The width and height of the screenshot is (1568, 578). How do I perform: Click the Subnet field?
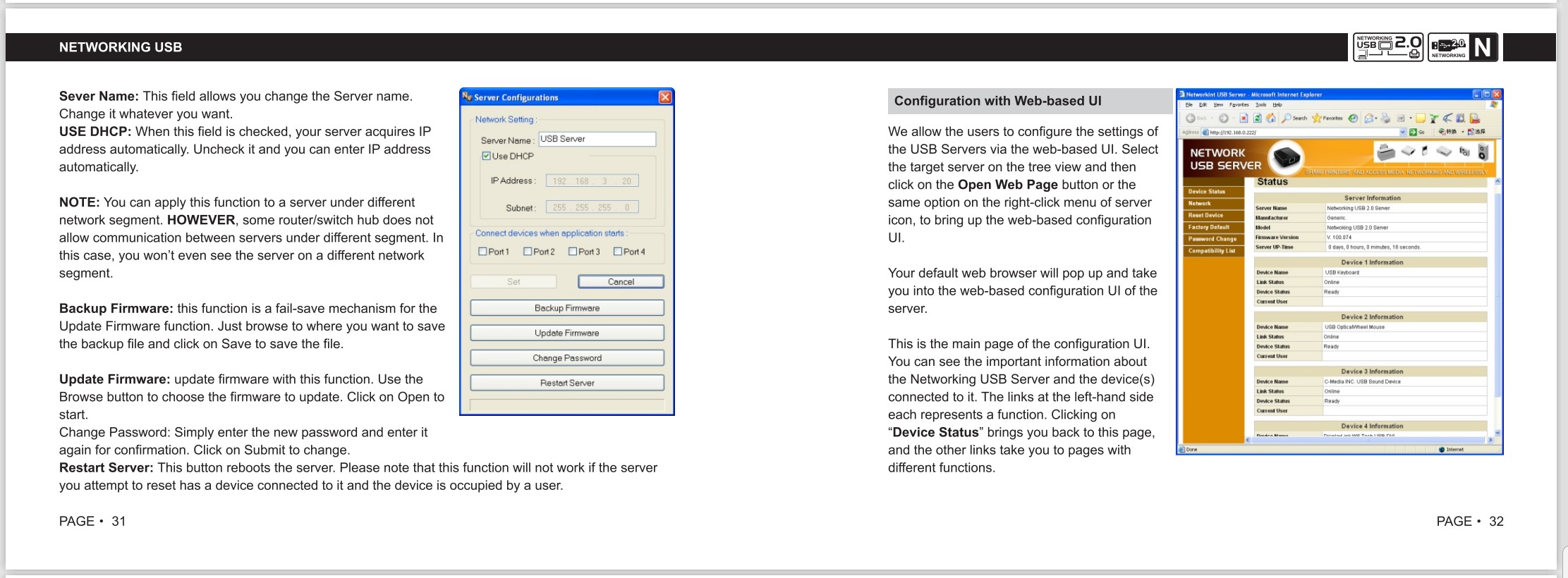[592, 207]
